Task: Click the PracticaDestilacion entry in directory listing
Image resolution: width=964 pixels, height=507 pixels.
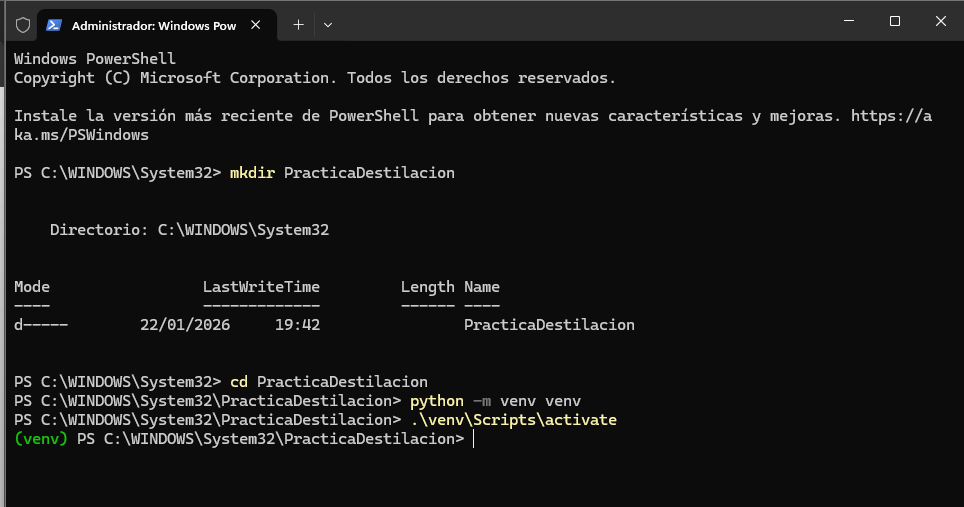Action: point(549,325)
